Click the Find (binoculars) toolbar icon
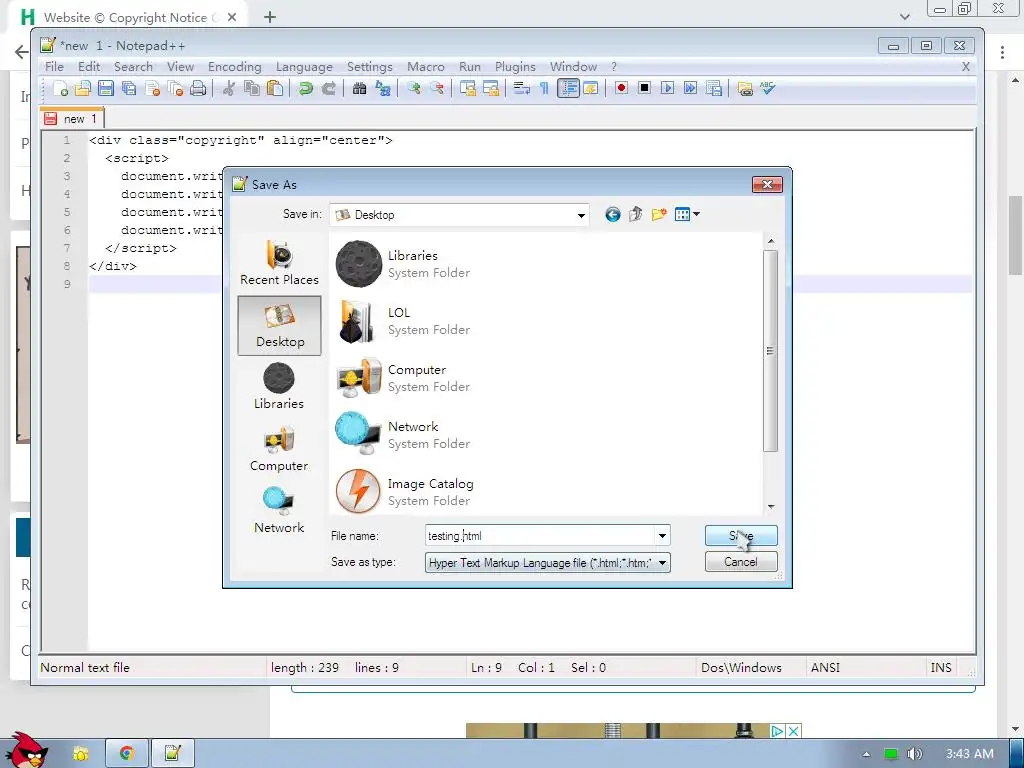 (x=359, y=88)
